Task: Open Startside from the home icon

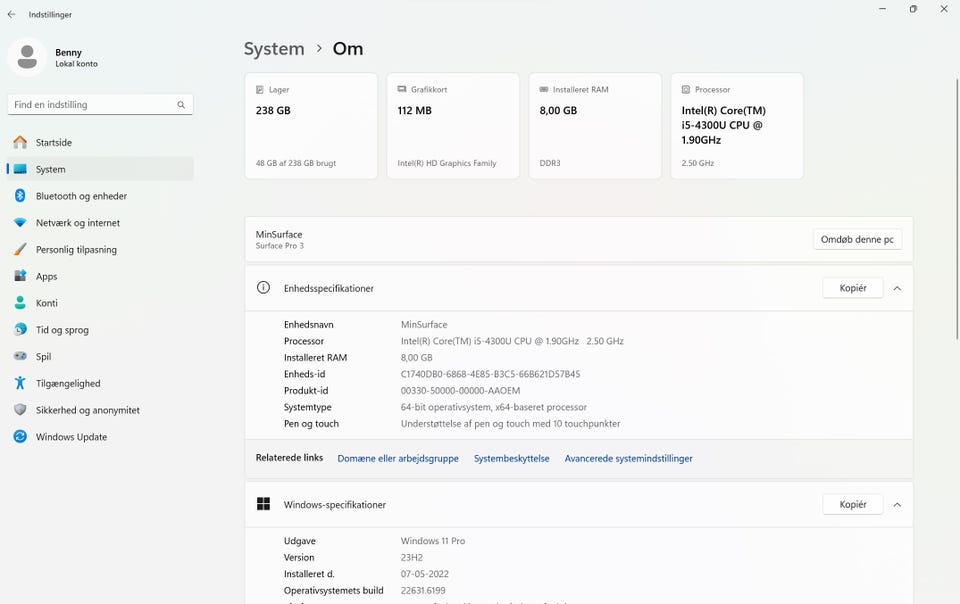Action: (20, 142)
